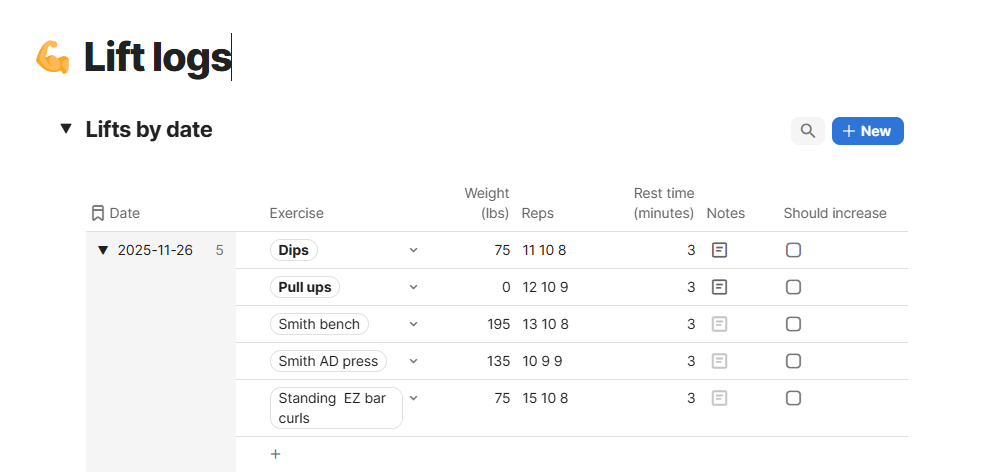This screenshot has width=991, height=474.
Task: Open the Smith AD press exercise tag
Action: (327, 361)
